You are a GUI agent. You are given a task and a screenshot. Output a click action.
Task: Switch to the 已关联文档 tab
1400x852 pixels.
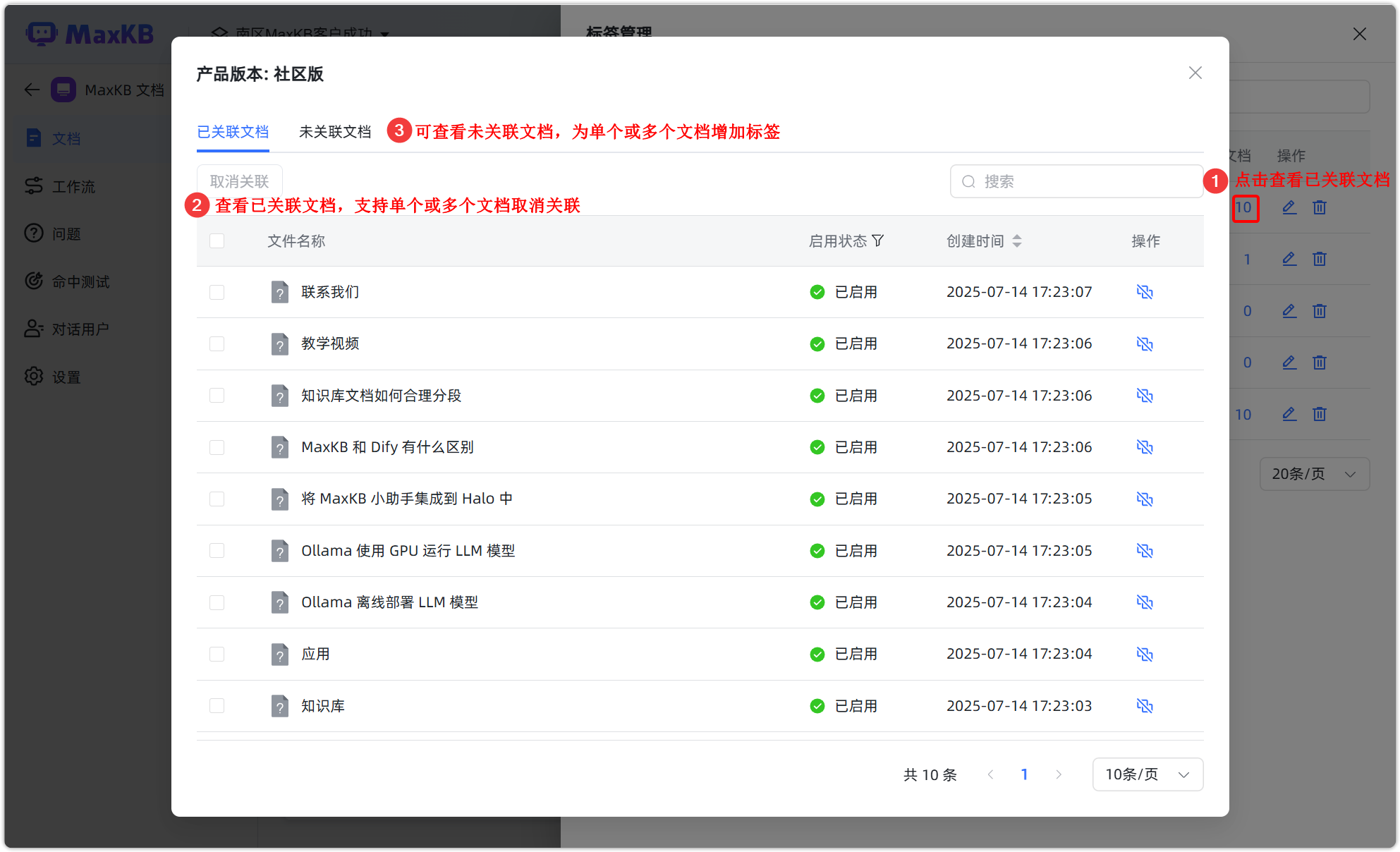(233, 132)
